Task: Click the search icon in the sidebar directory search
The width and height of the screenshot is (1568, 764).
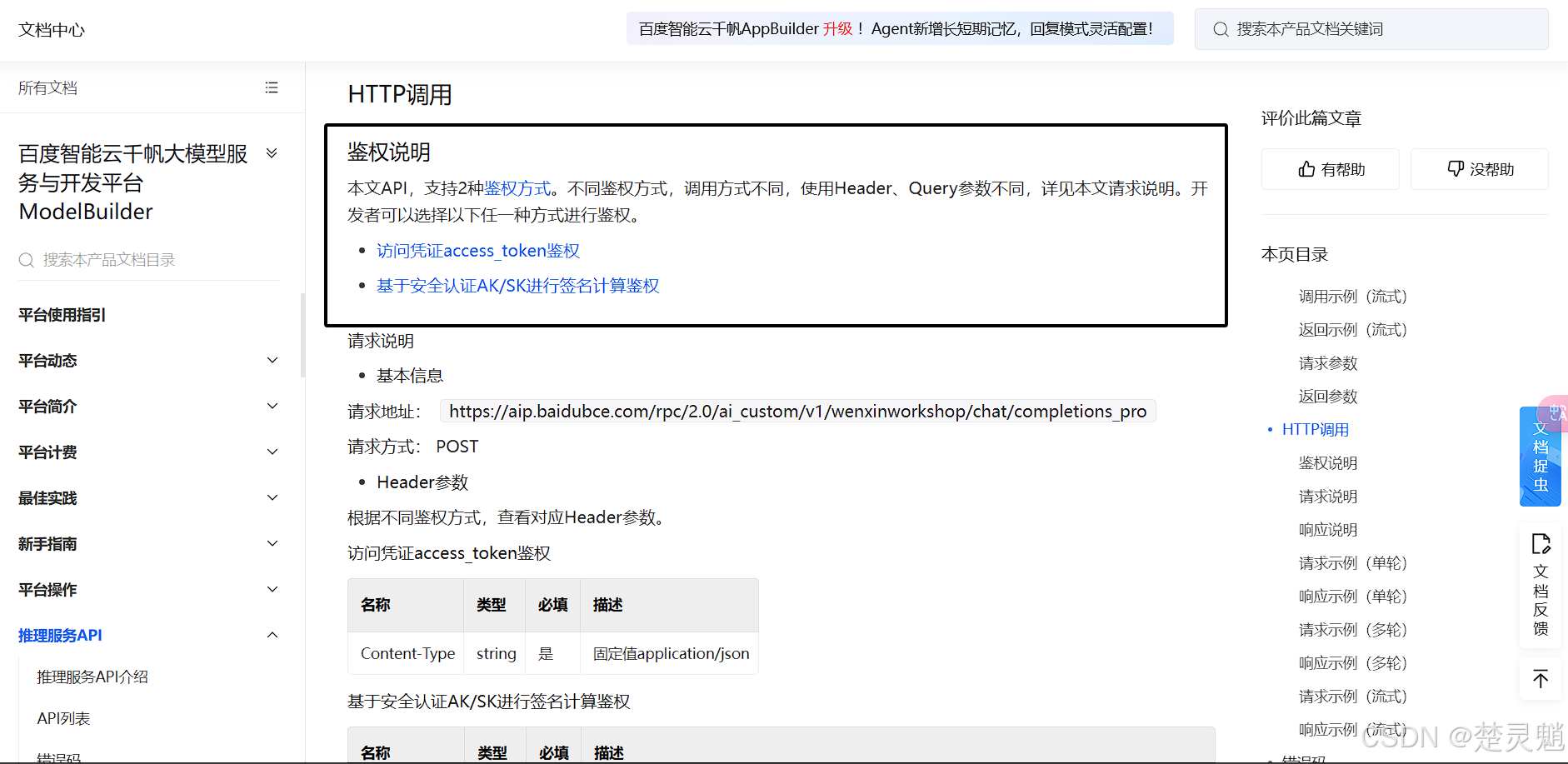Action: pos(27,260)
